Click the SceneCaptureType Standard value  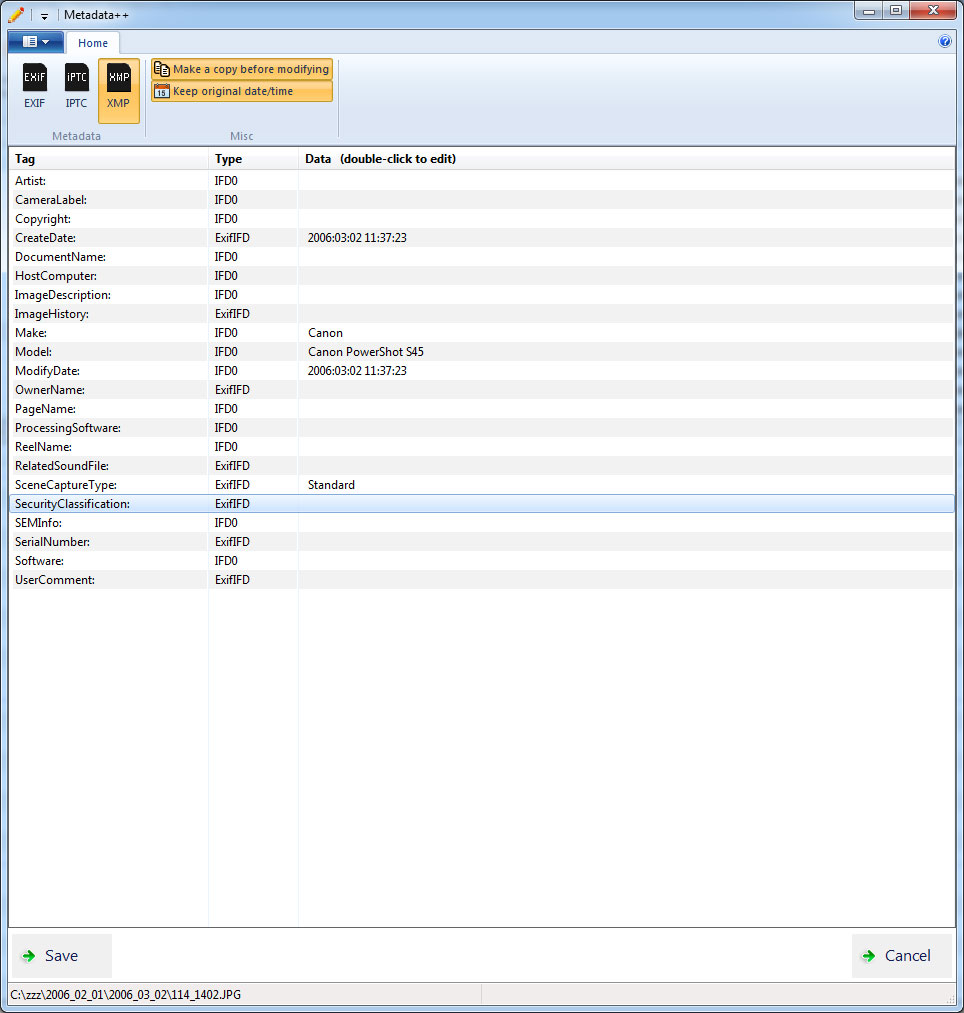[x=331, y=485]
